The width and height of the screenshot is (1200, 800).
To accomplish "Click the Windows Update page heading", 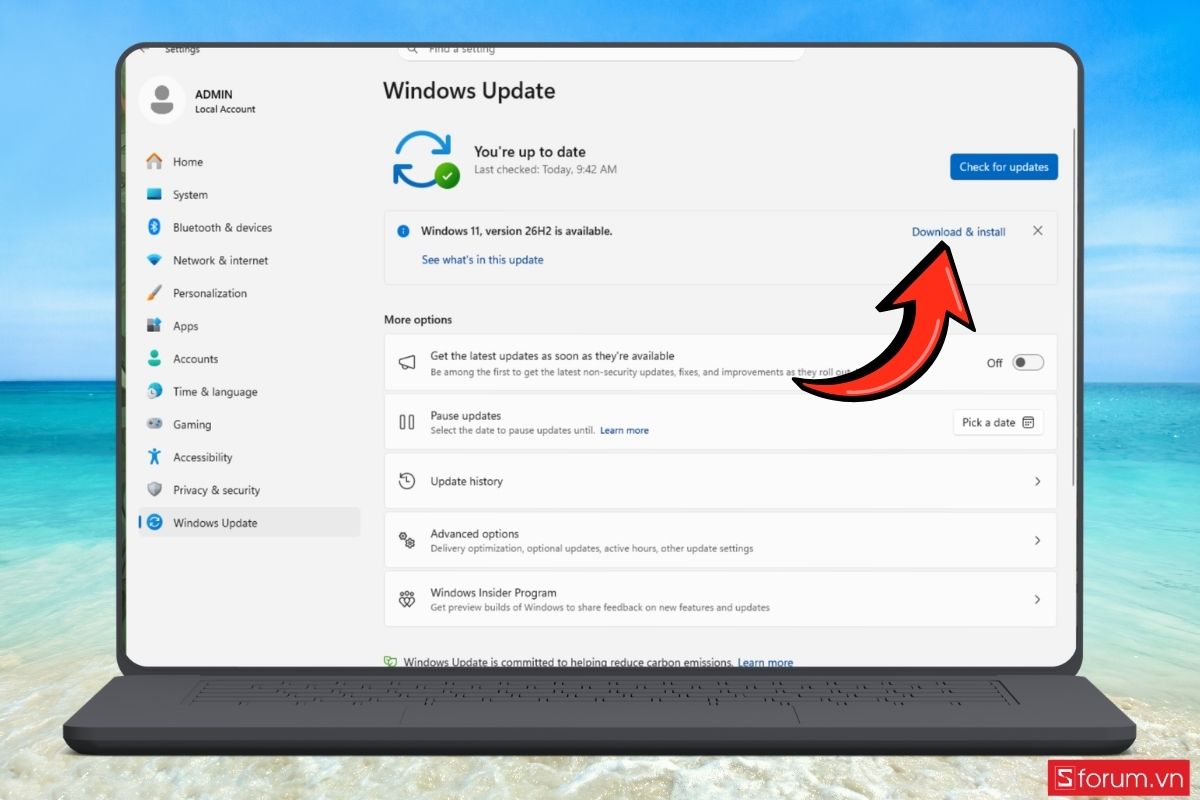I will [469, 91].
